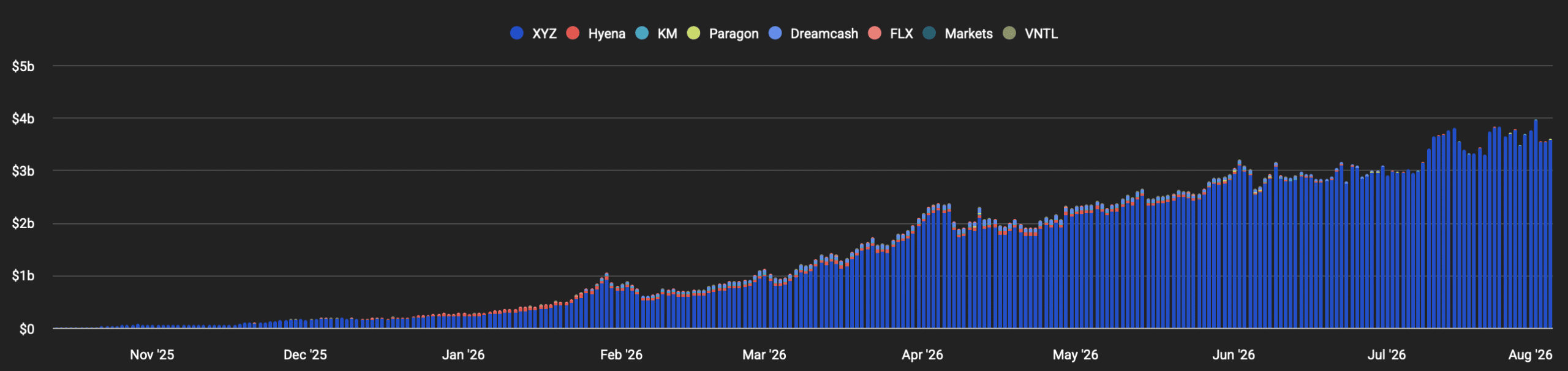Click the tallest bar near Aug '26
The width and height of the screenshot is (1568, 371).
1536,224
